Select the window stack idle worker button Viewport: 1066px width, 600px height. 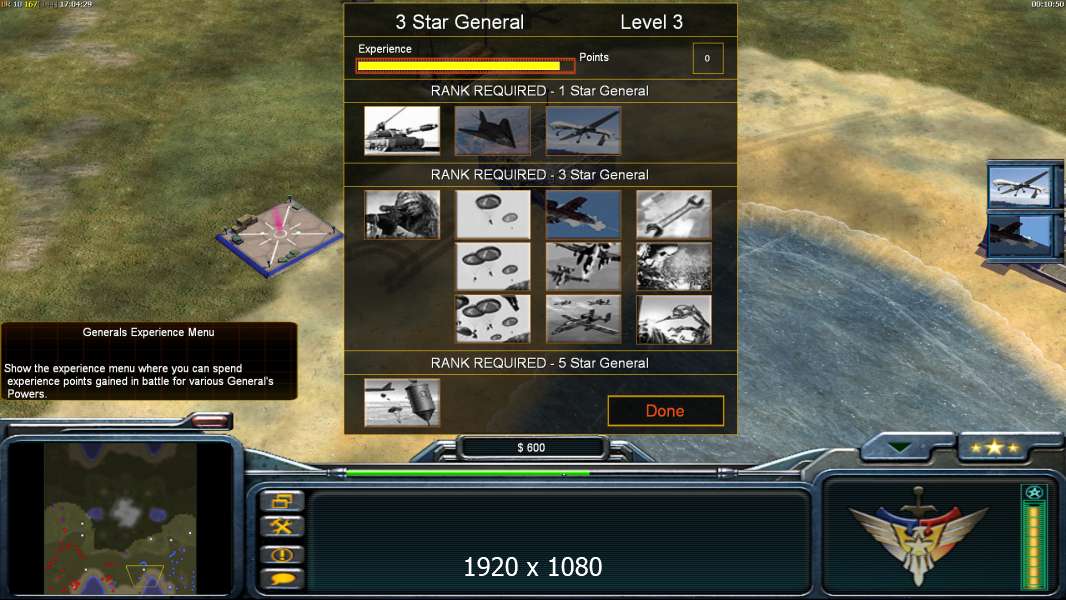pyautogui.click(x=282, y=501)
